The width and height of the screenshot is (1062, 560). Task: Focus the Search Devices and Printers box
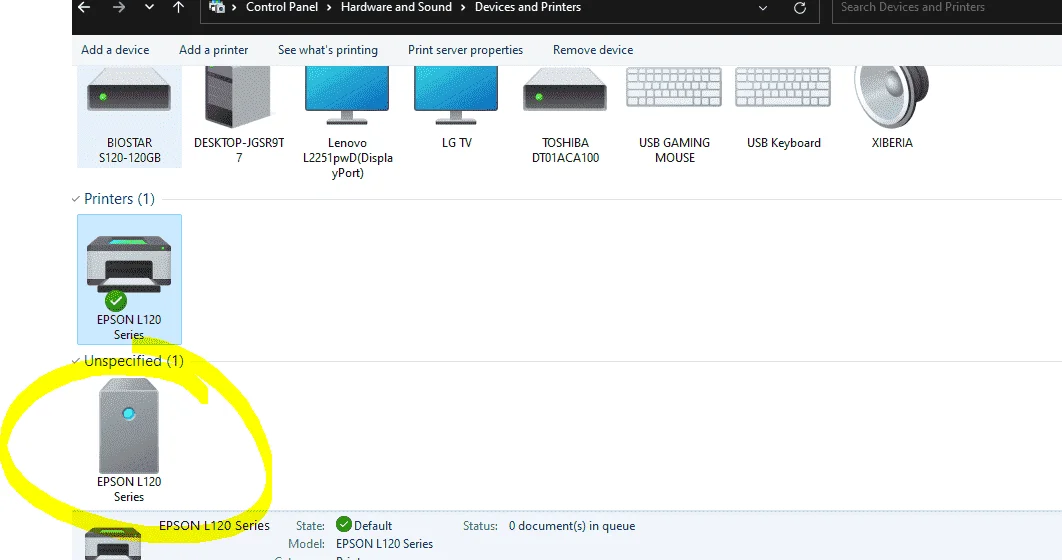947,8
